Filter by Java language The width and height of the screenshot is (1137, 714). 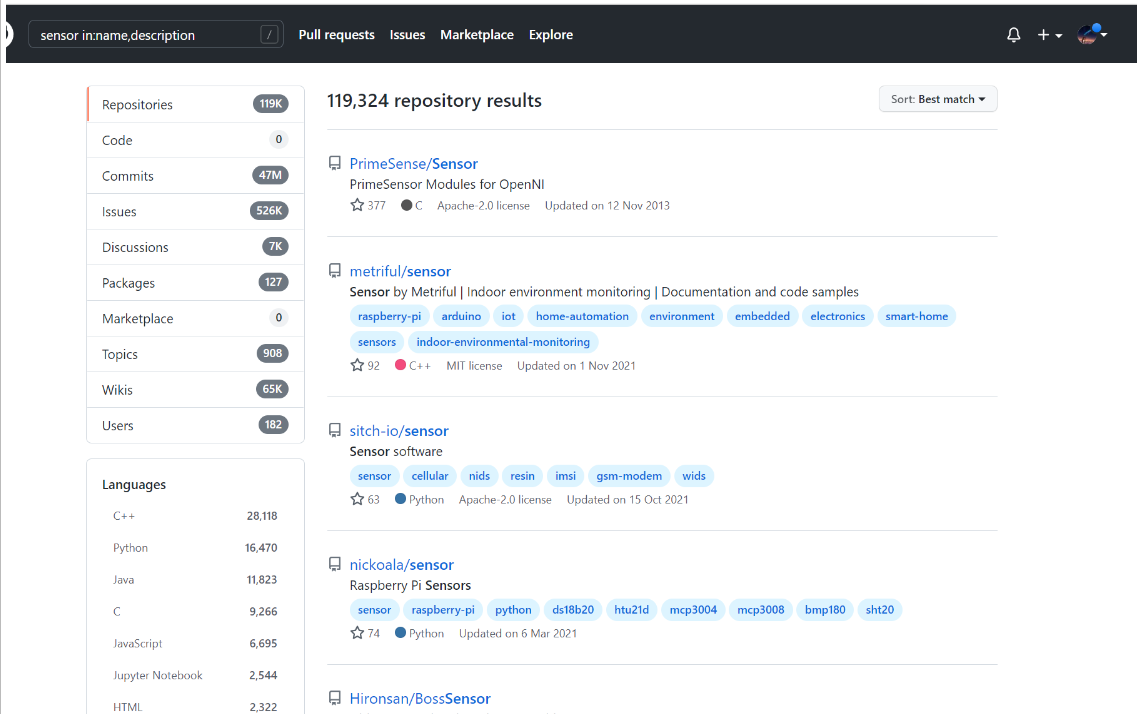(x=195, y=580)
